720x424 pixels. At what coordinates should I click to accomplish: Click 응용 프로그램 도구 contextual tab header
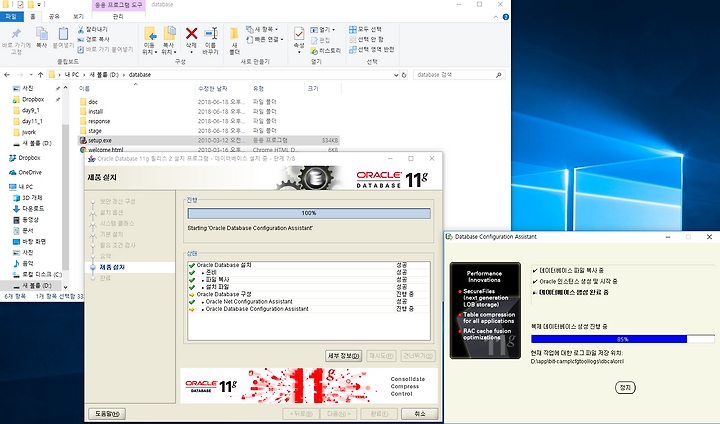tap(118, 5)
